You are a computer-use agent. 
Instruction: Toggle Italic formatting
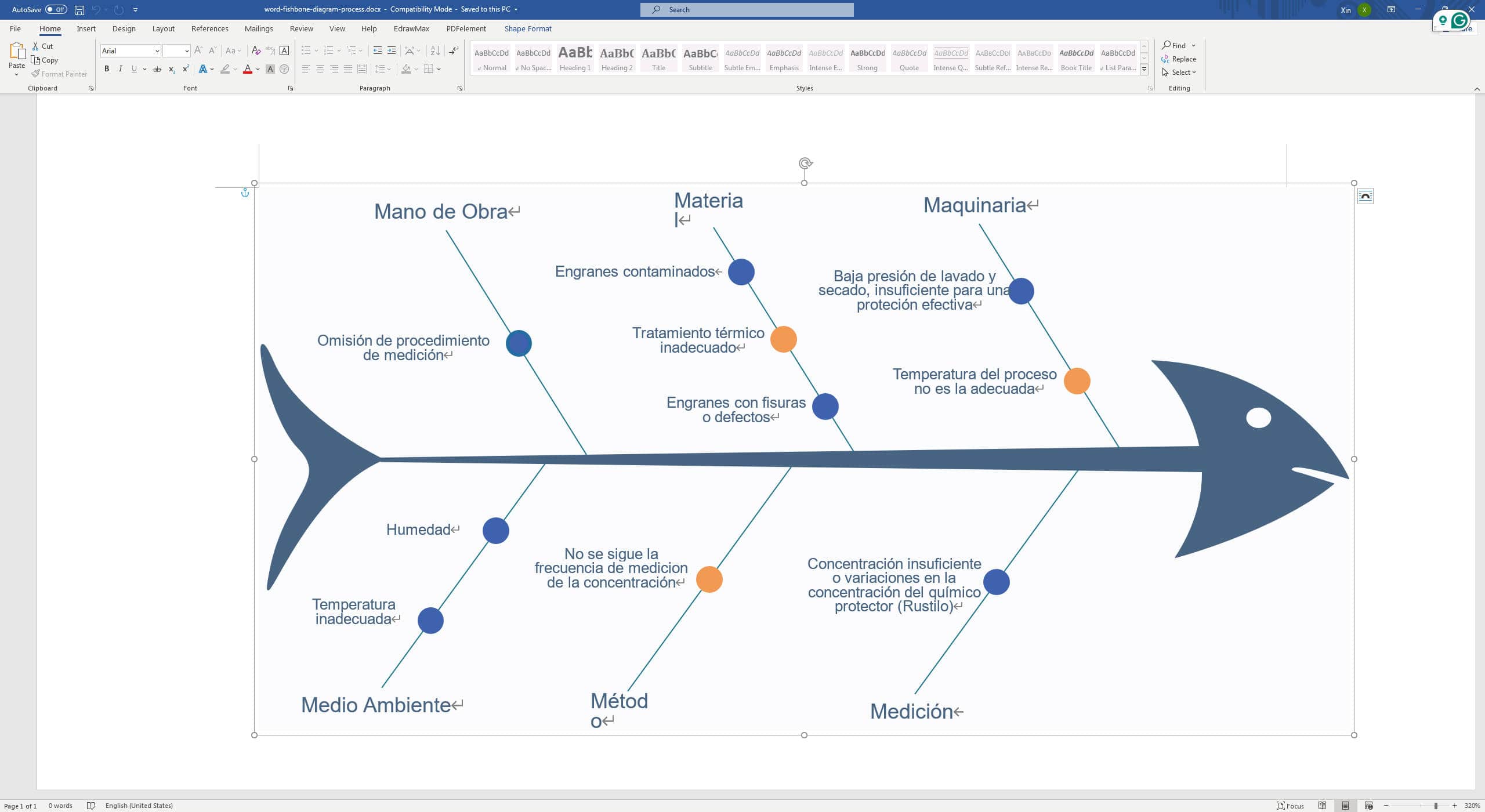120,69
